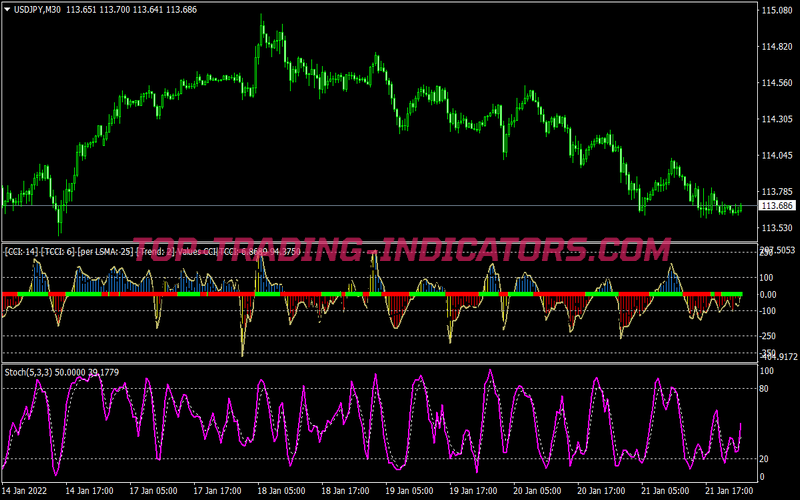The height and width of the screenshot is (500, 800).
Task: Click the 17 Jan 05:00 time label
Action: pyautogui.click(x=153, y=491)
